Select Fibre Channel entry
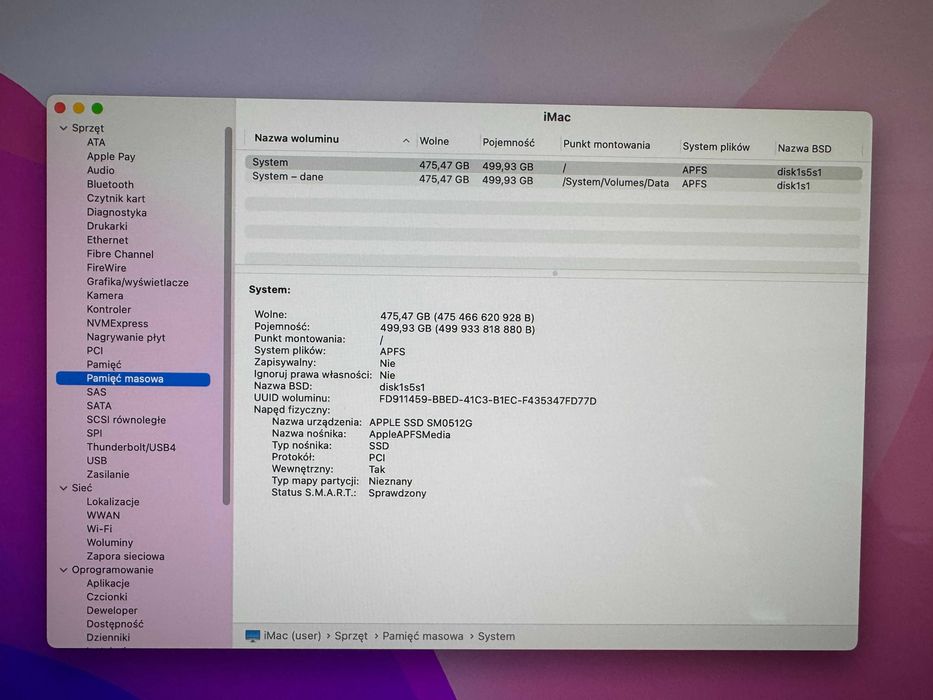Viewport: 933px width, 700px height. point(120,254)
